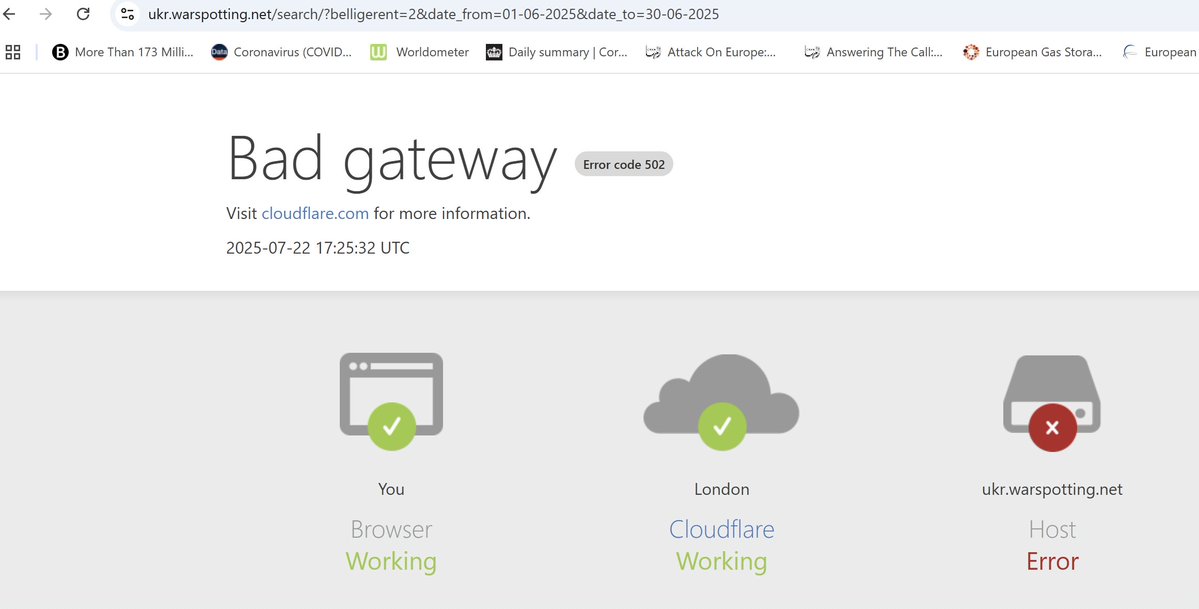Open 'European Gas Stora...' bookmark
The width and height of the screenshot is (1199, 609).
pyautogui.click(x=1032, y=52)
